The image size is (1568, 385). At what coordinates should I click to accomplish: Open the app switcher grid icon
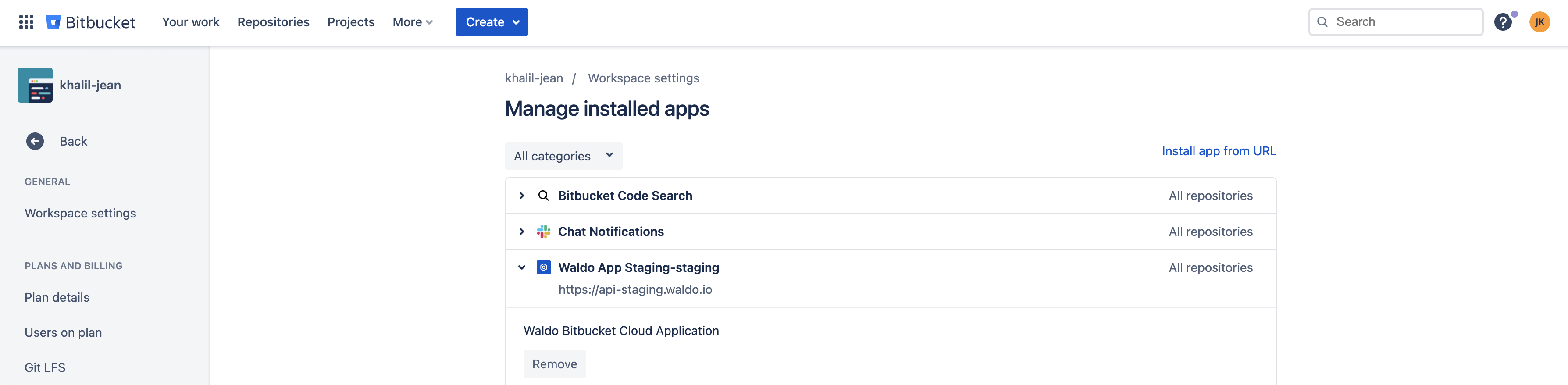[x=26, y=22]
